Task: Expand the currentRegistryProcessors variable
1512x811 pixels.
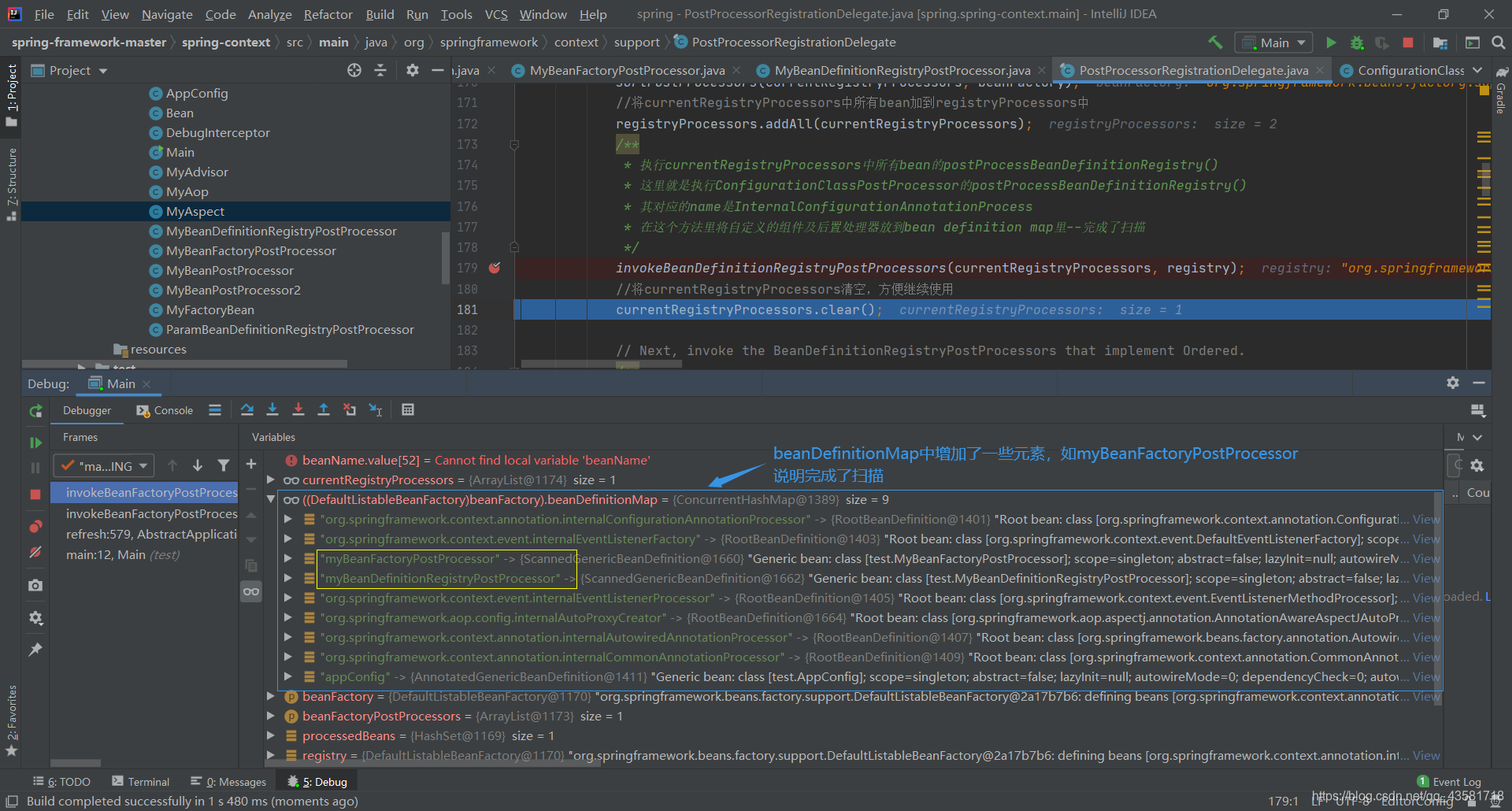Action: coord(270,480)
